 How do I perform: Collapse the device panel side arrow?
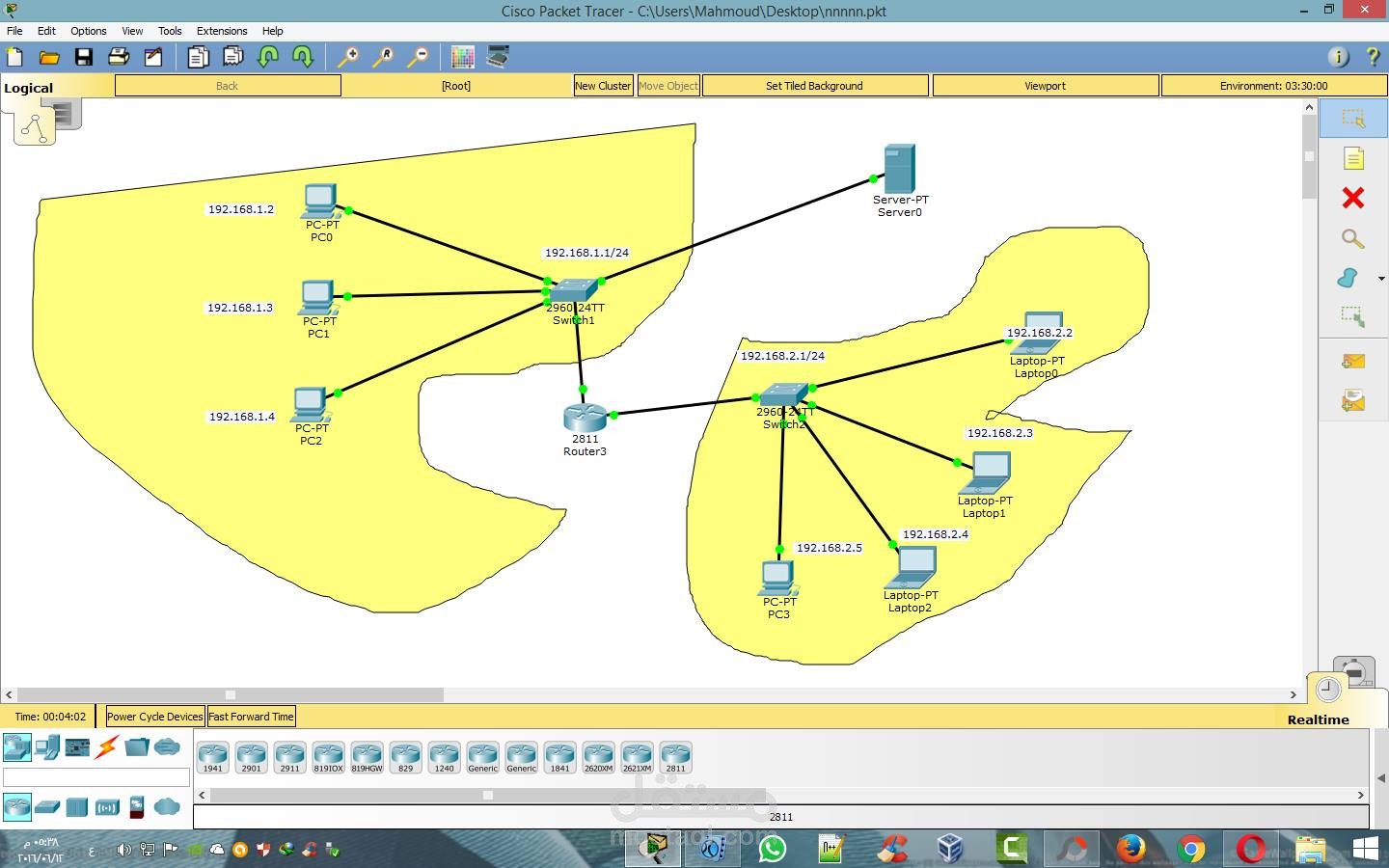tap(1380, 779)
